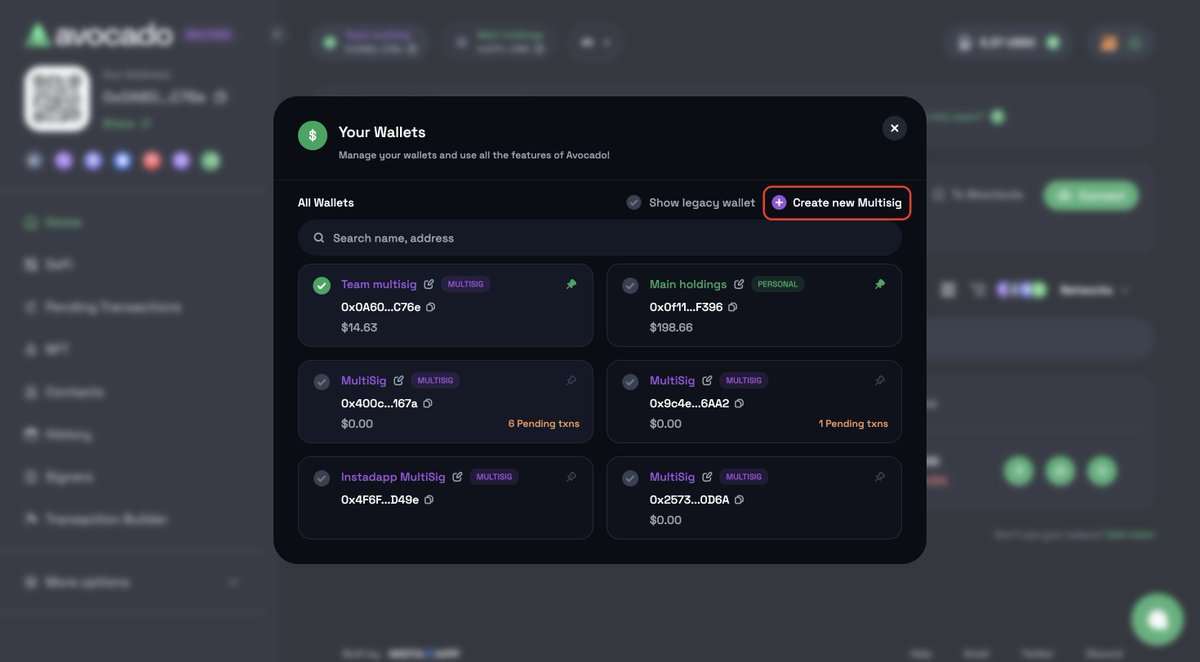Unpin the Main holdings wallet

tap(880, 284)
